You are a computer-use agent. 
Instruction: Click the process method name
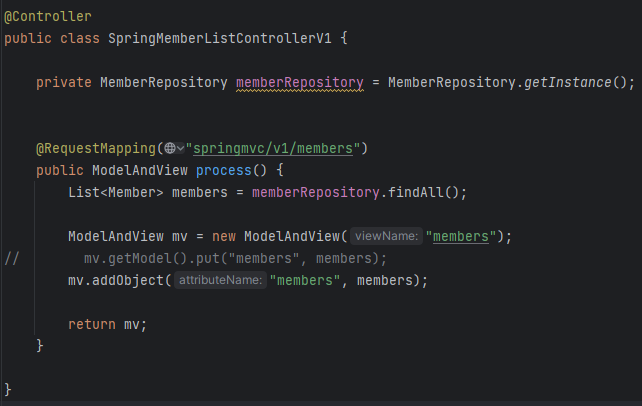(224, 170)
